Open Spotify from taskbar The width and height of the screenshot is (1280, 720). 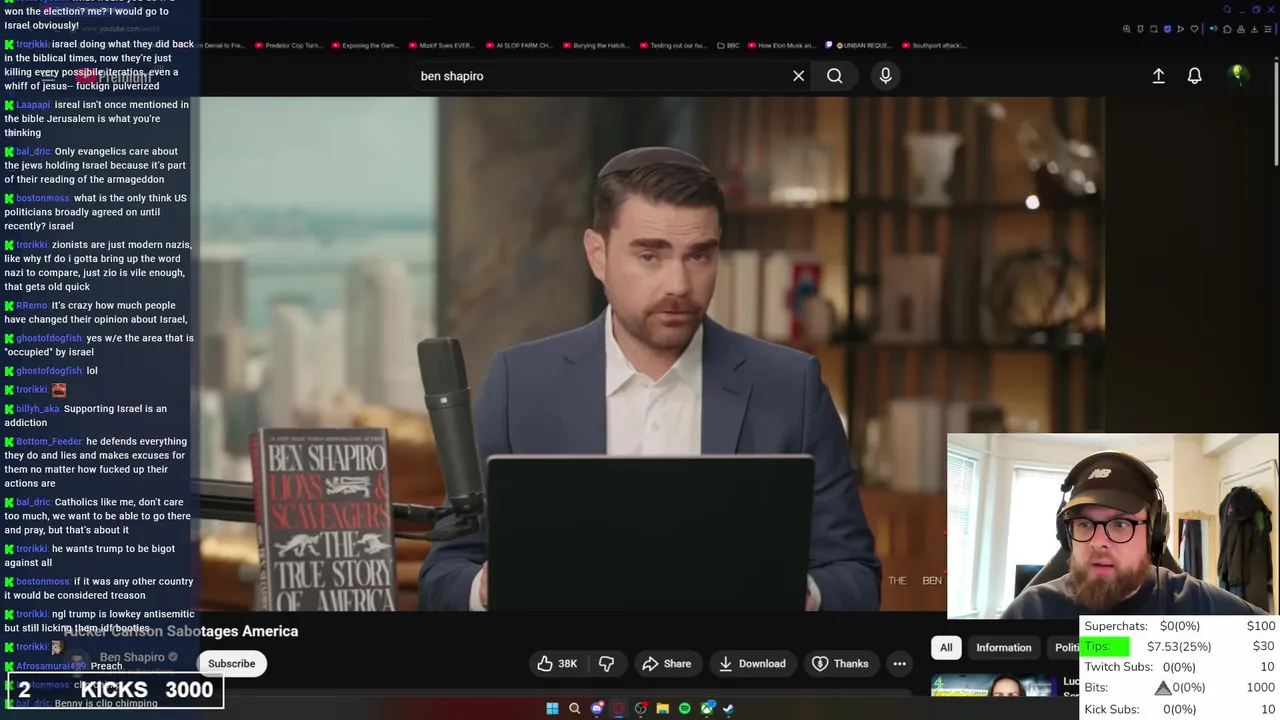(x=685, y=708)
